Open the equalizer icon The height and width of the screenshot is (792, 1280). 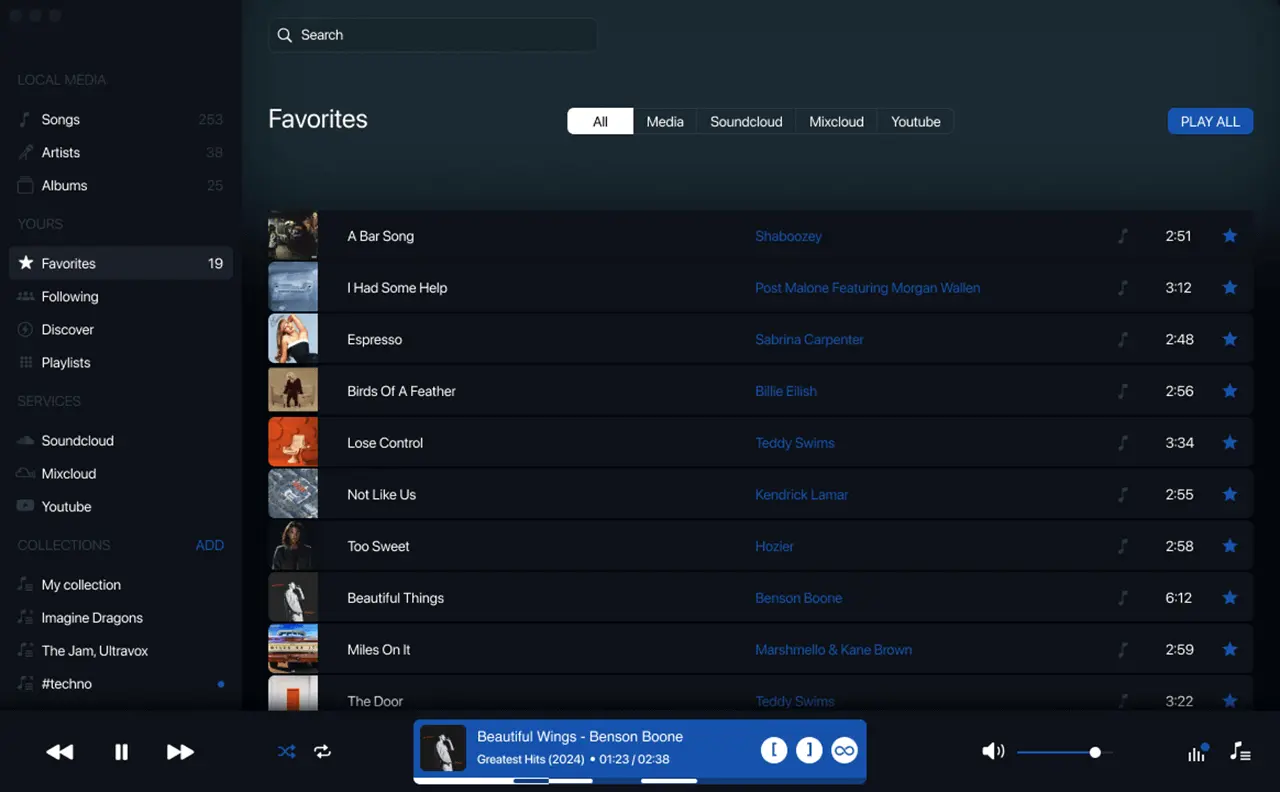(1197, 752)
